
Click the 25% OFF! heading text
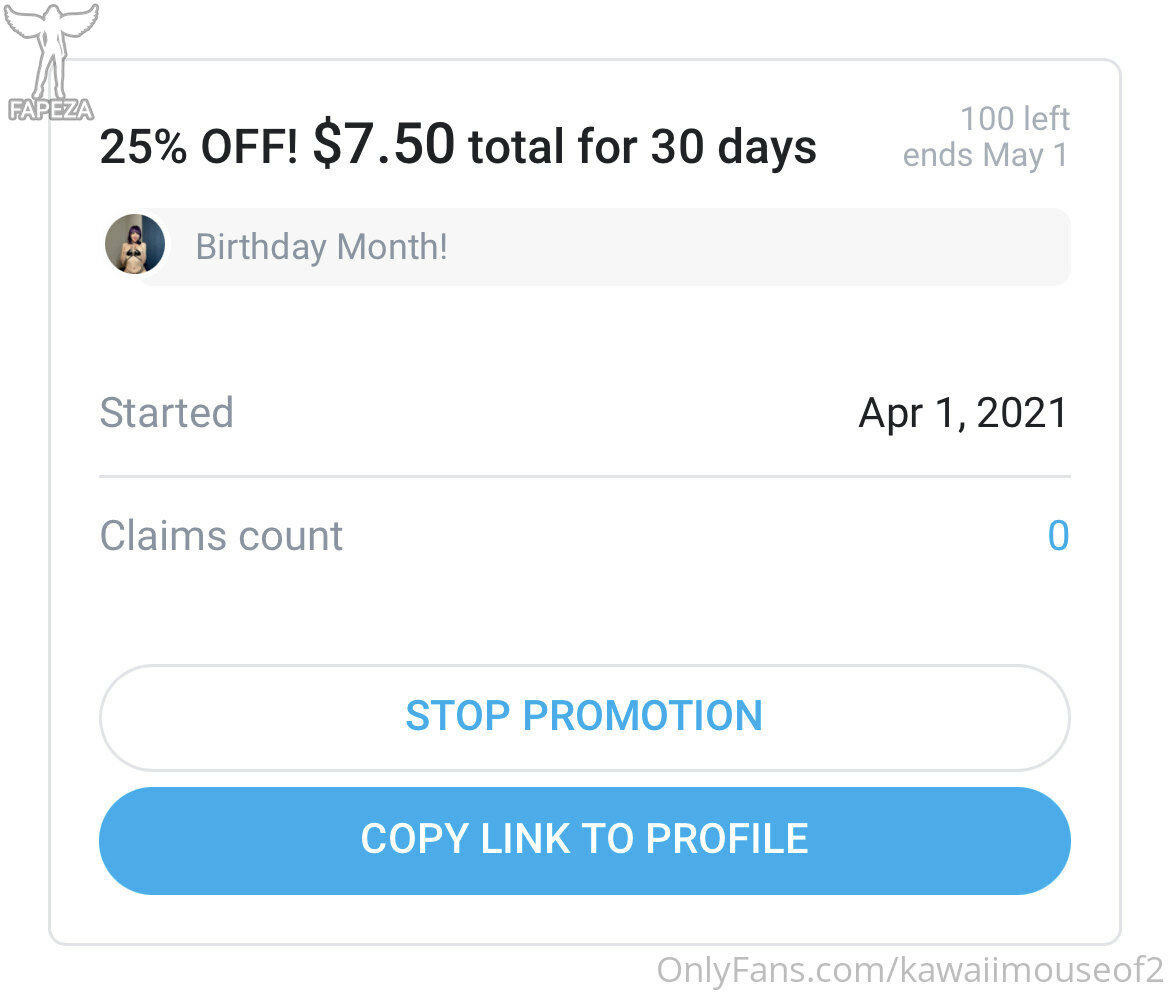pos(198,148)
